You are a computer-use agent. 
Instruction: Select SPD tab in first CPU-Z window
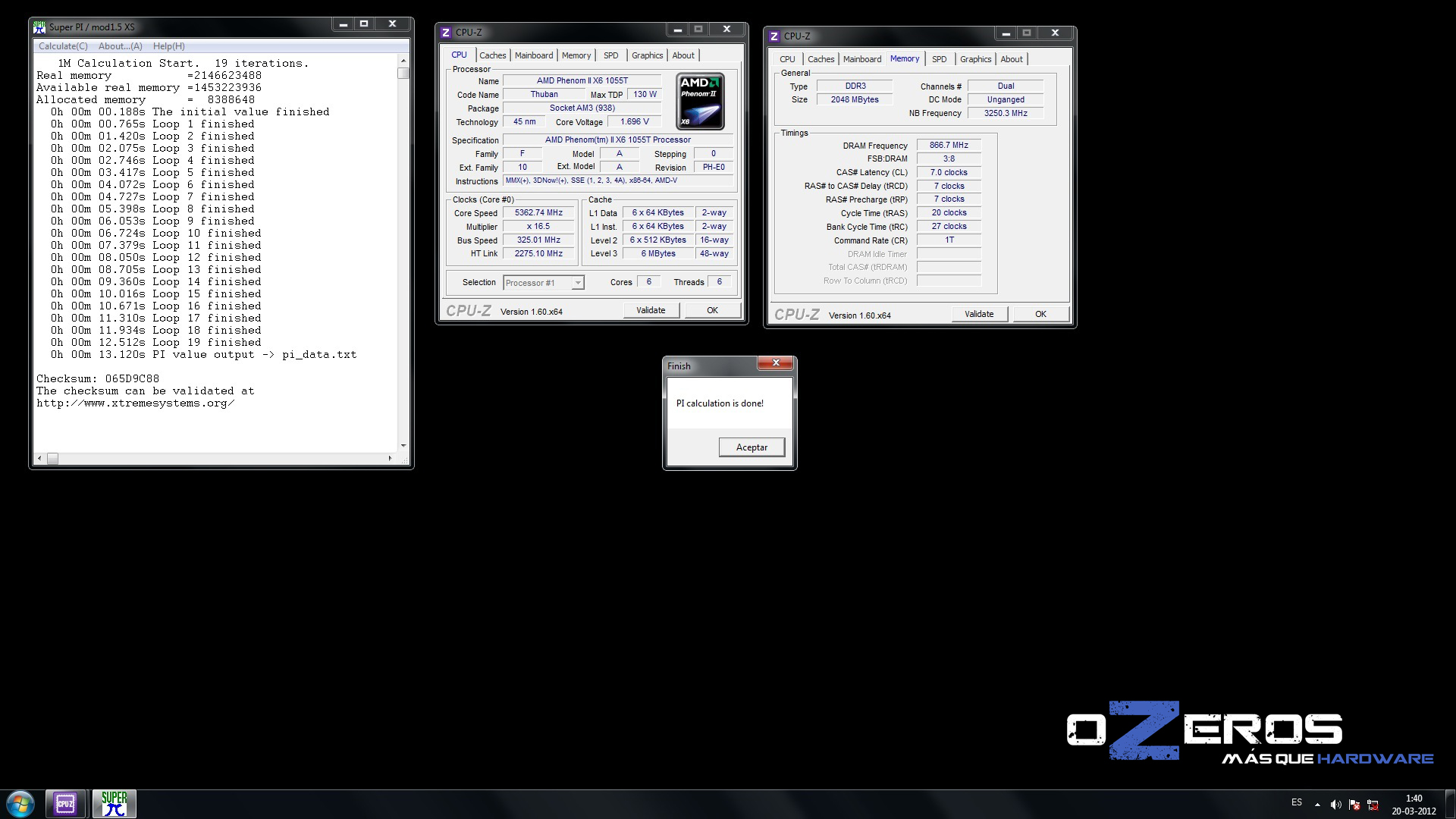pyautogui.click(x=611, y=55)
